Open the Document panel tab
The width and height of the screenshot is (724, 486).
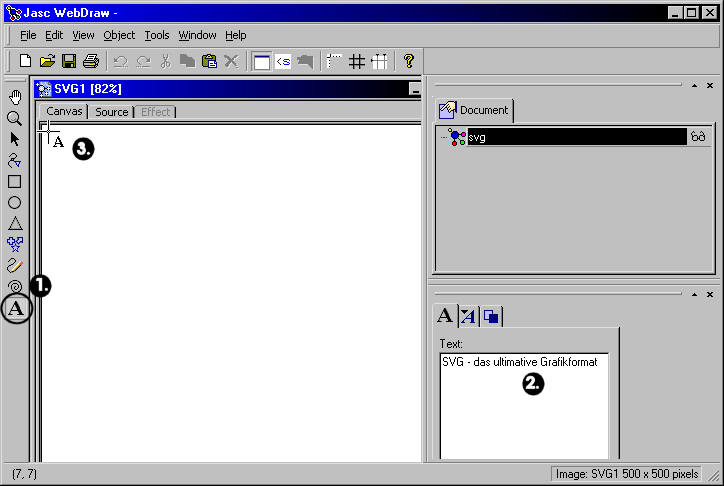[x=474, y=110]
